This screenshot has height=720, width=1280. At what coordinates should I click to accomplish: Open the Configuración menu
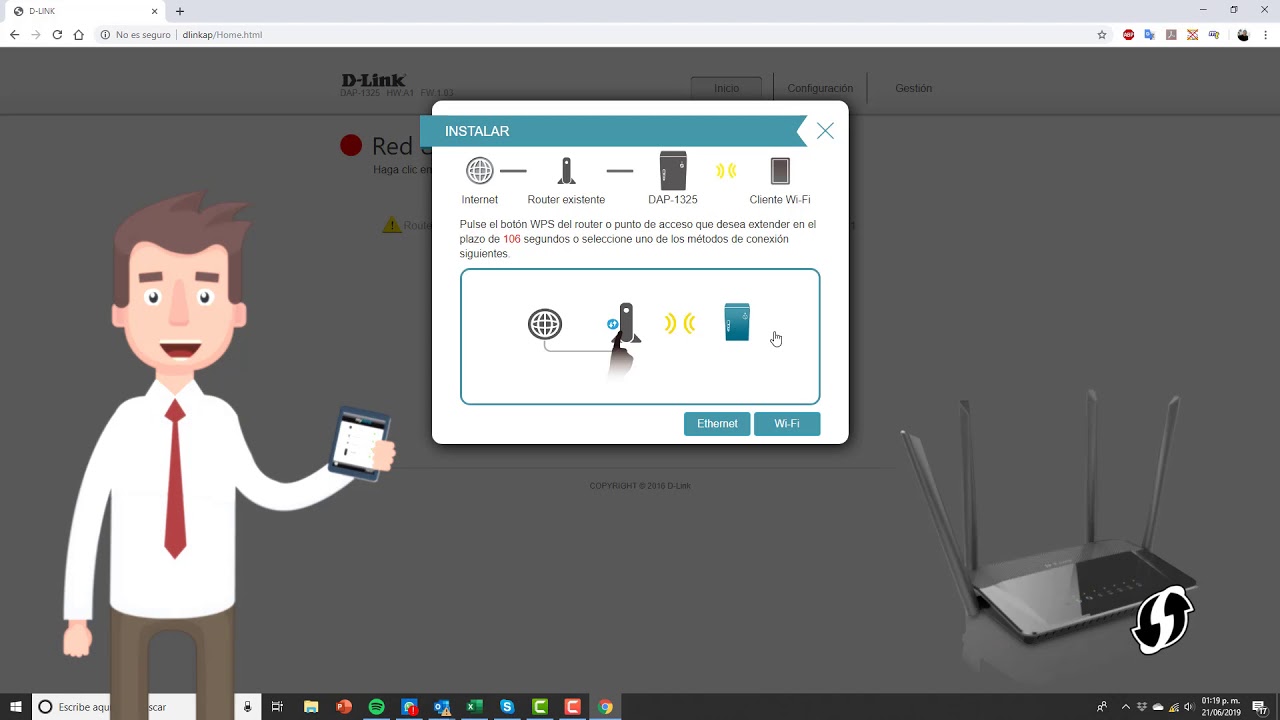click(x=820, y=88)
